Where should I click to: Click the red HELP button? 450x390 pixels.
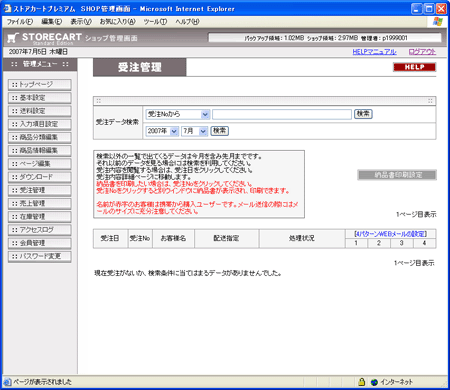click(x=414, y=67)
